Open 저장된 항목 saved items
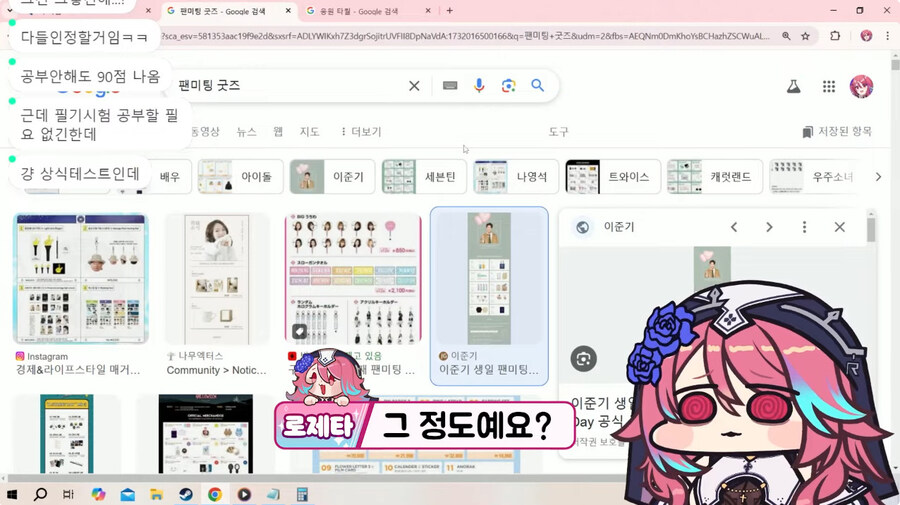The image size is (900, 505). (837, 132)
